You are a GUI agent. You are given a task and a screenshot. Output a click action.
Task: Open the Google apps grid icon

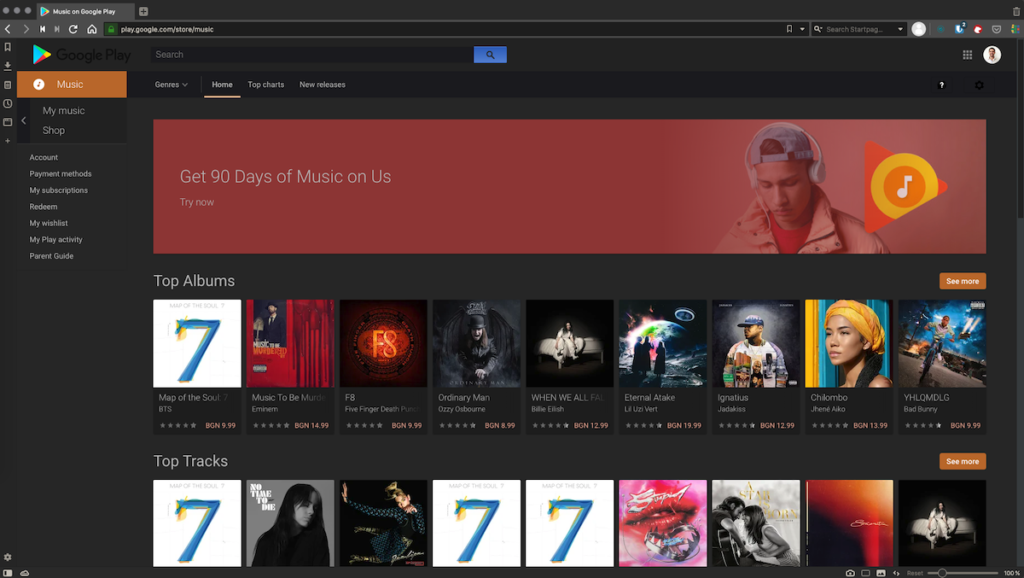pos(967,54)
